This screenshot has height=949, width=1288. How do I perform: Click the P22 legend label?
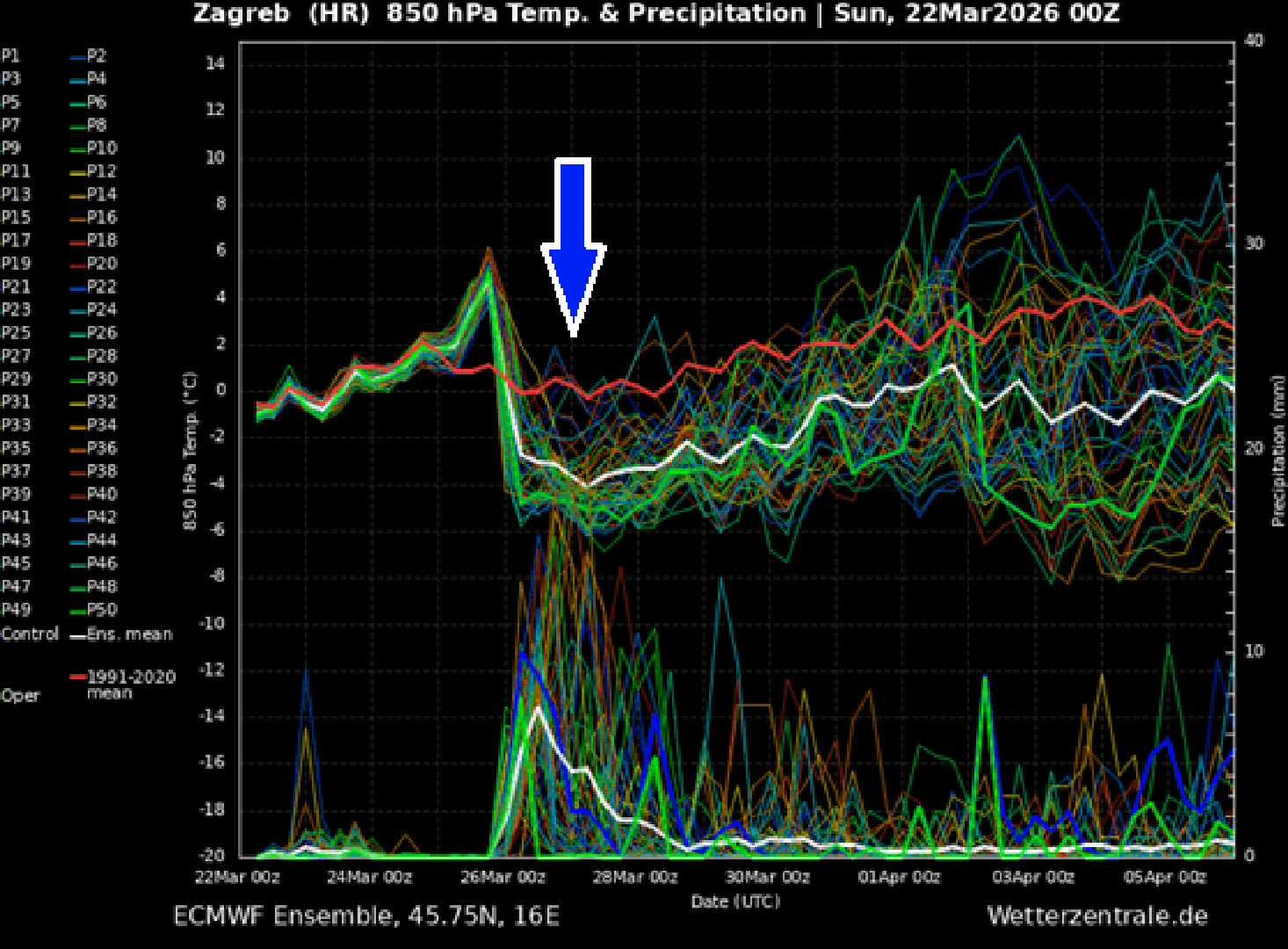102,286
